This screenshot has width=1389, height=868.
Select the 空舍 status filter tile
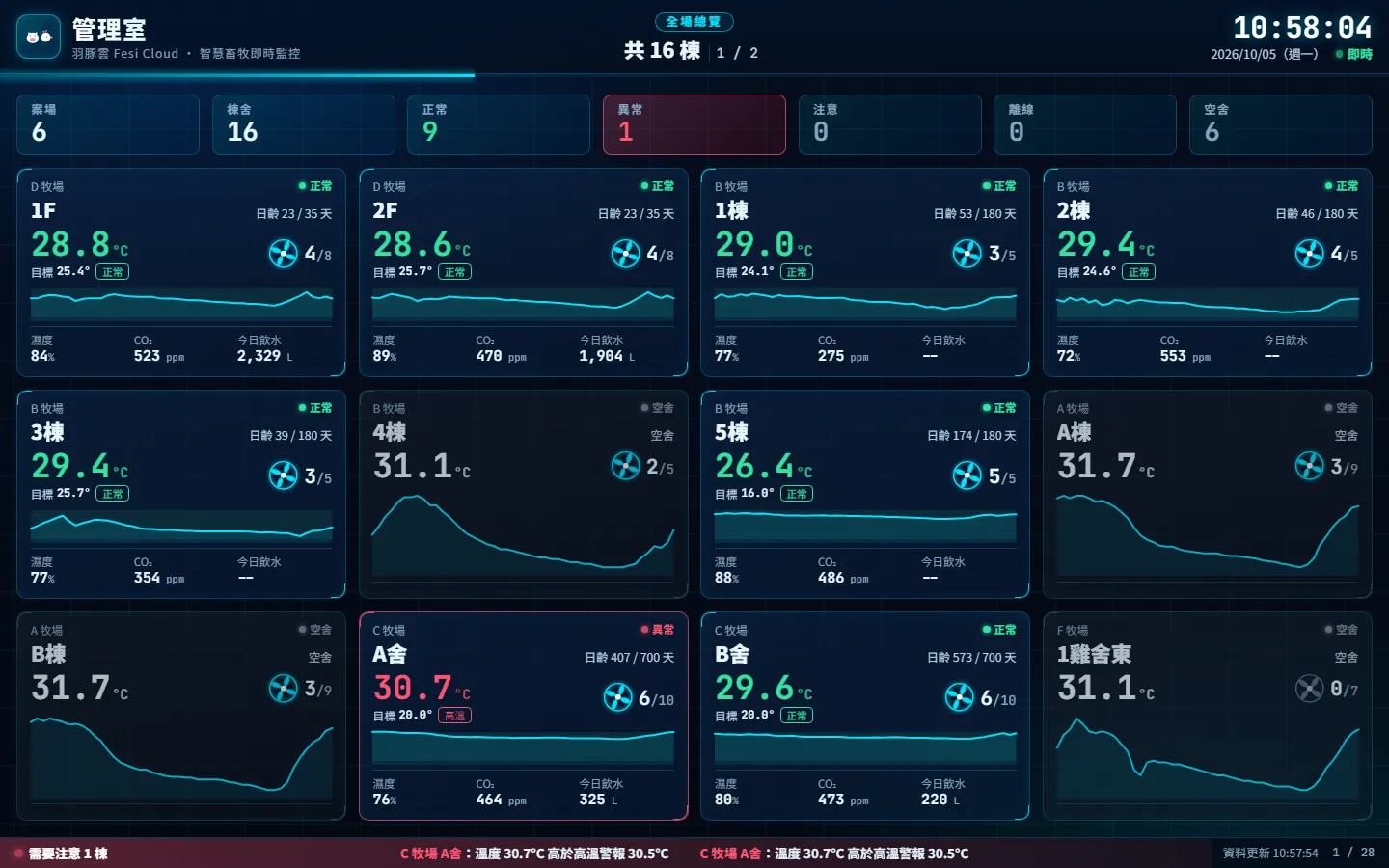point(1280,124)
